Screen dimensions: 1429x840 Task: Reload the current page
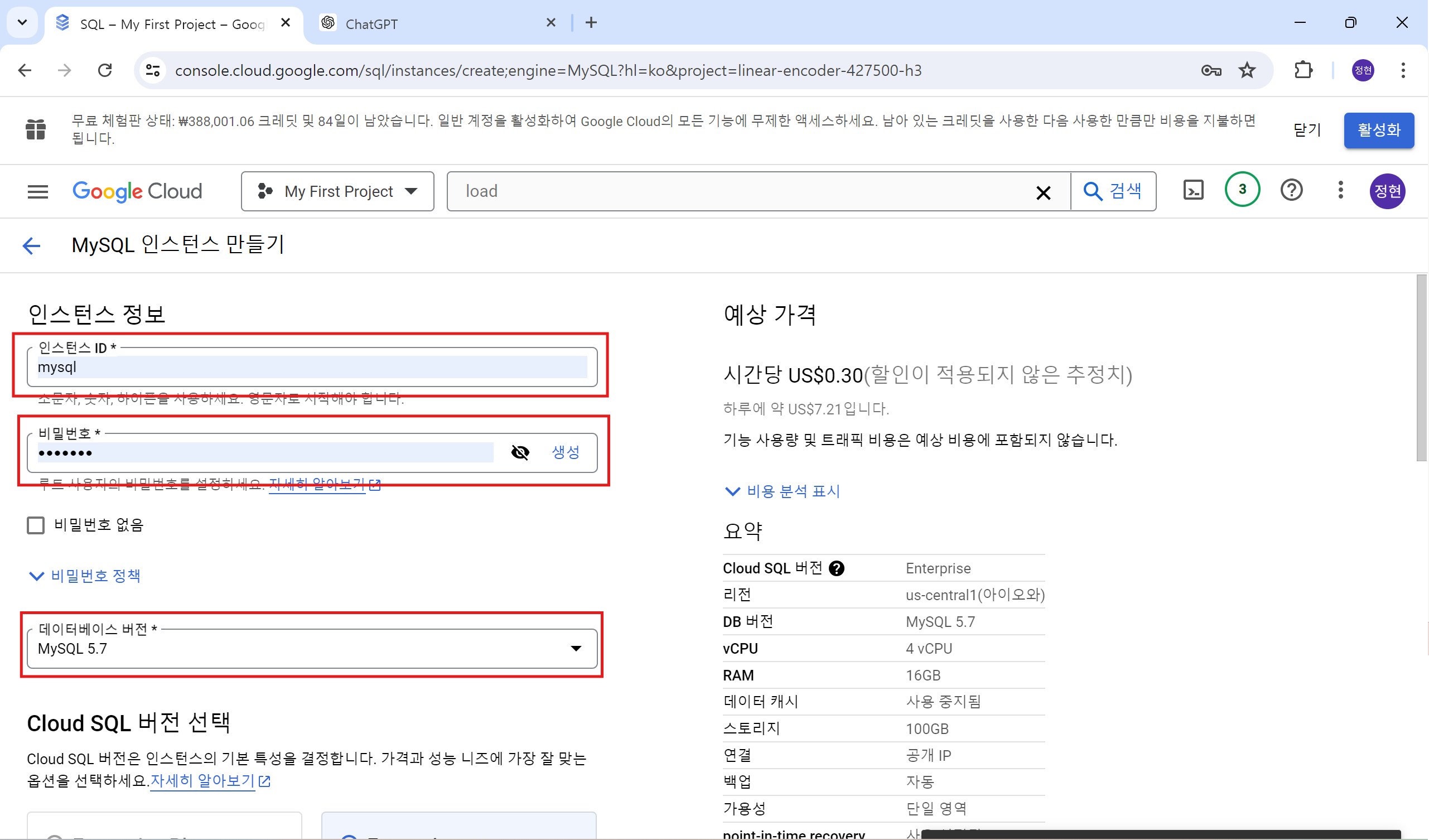[105, 70]
